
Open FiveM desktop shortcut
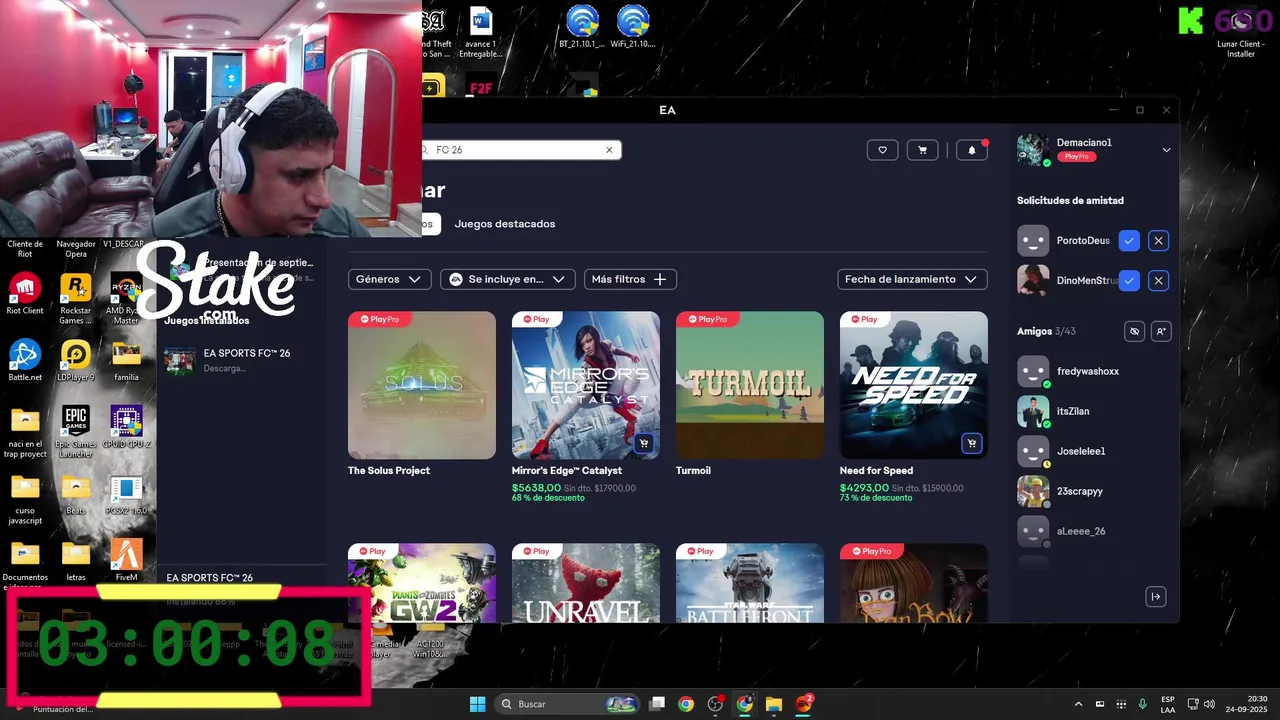coord(126,561)
